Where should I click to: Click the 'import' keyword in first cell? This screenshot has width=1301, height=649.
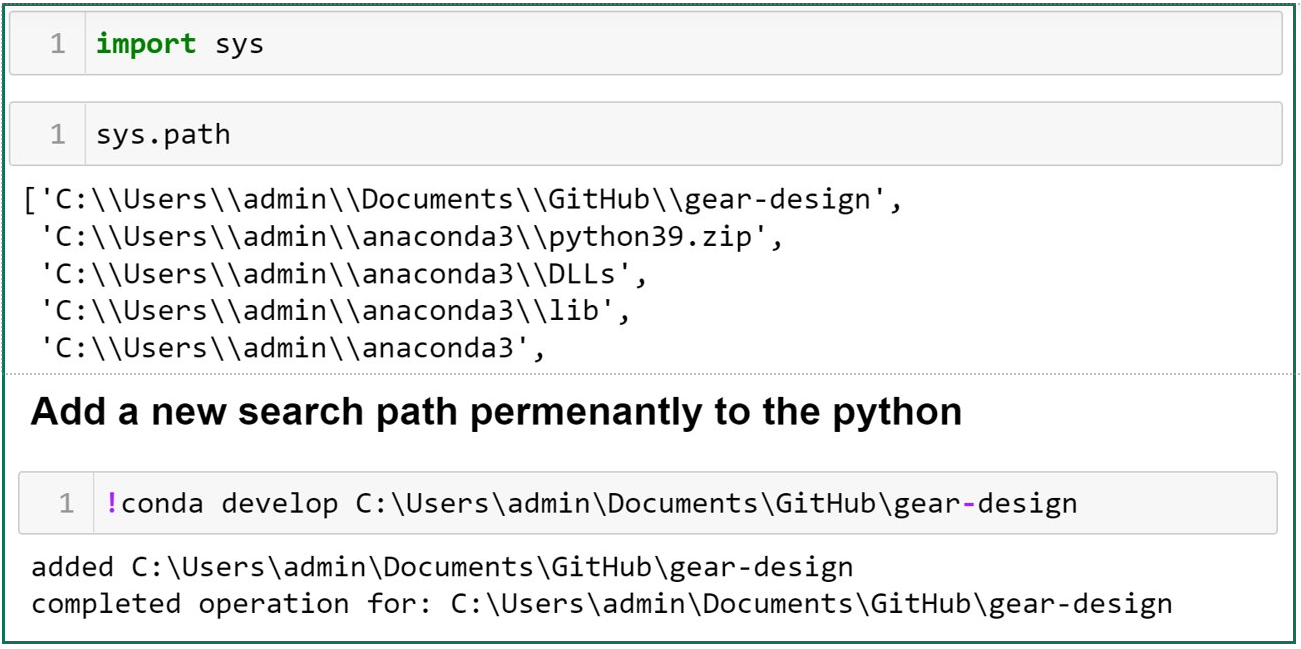(145, 45)
